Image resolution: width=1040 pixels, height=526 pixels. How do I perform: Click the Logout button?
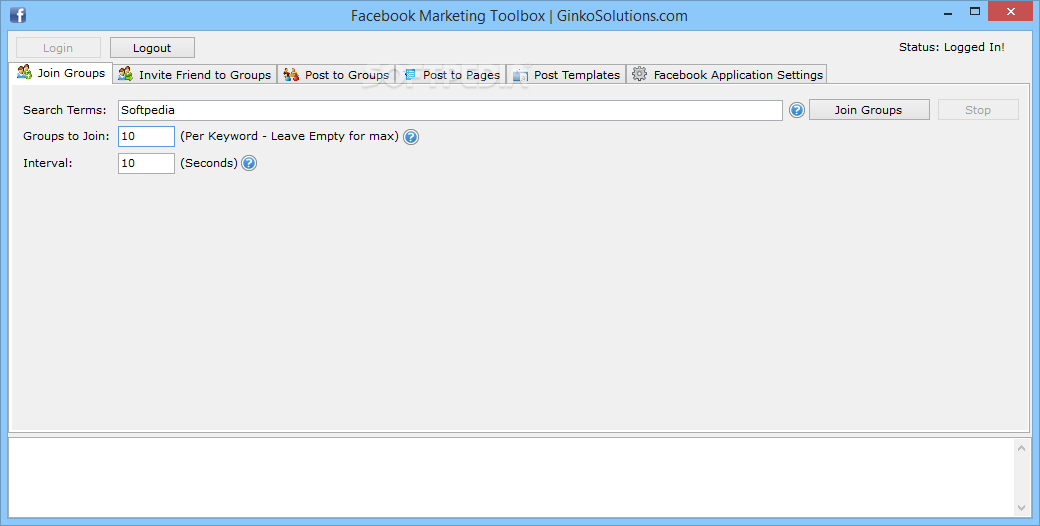coord(152,48)
